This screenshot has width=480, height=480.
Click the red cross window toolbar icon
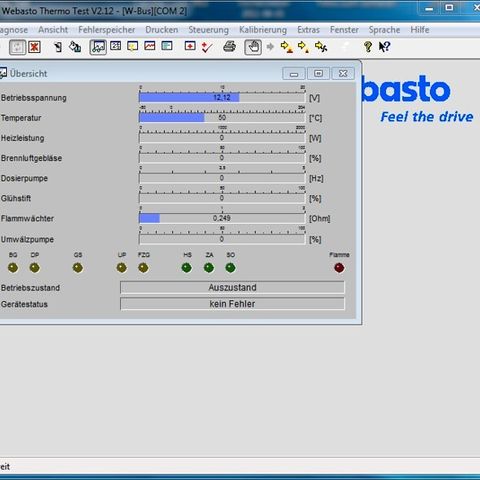click(x=190, y=46)
